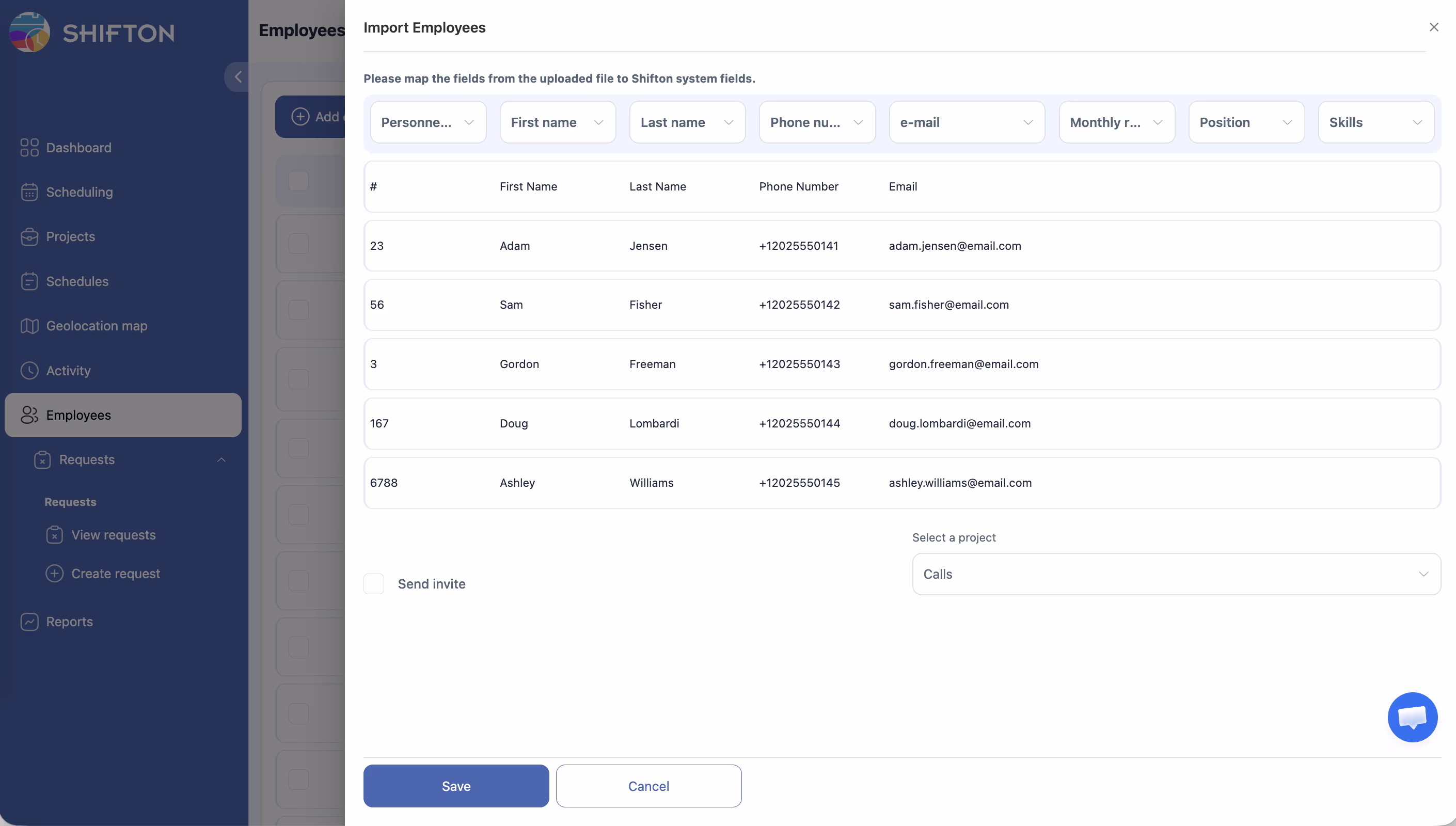The image size is (1456, 826).
Task: Go to View requests menu item
Action: click(x=113, y=535)
